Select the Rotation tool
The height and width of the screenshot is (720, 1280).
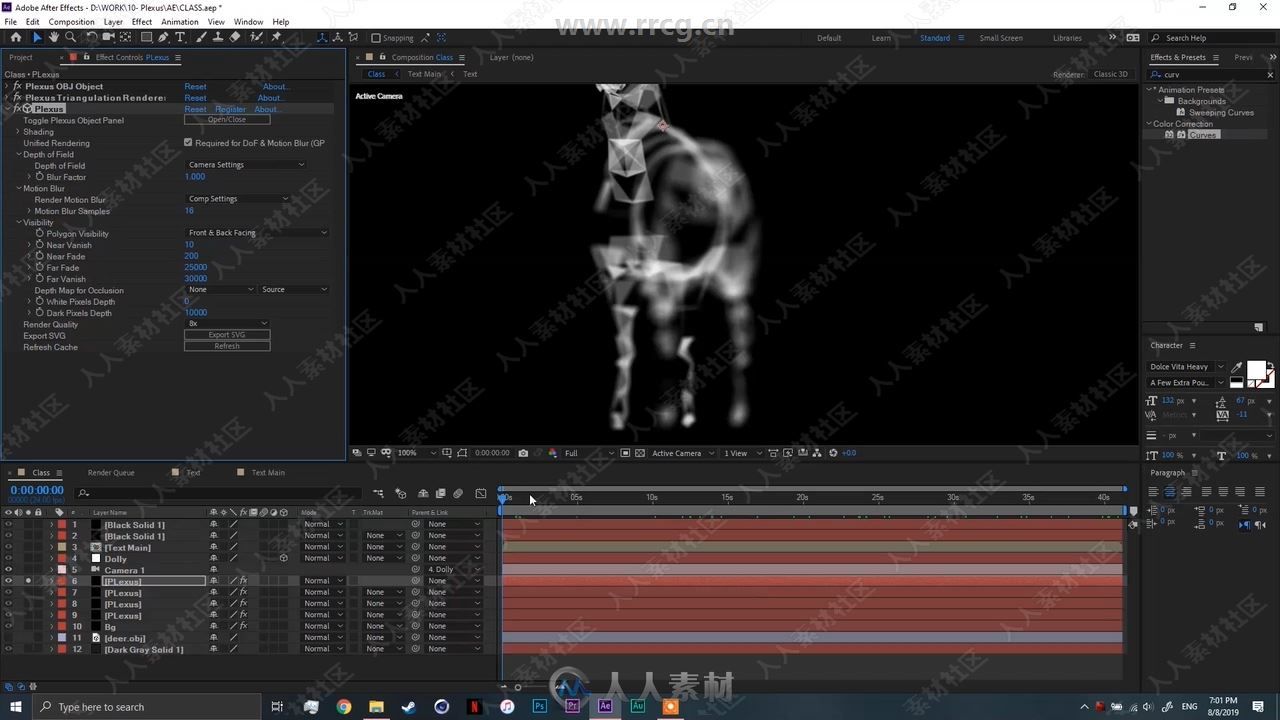click(91, 37)
